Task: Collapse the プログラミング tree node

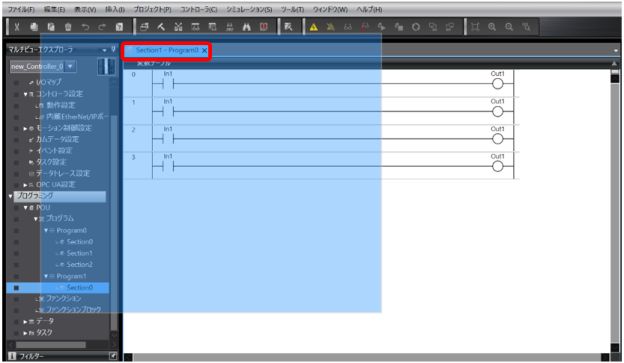Action: click(x=11, y=196)
